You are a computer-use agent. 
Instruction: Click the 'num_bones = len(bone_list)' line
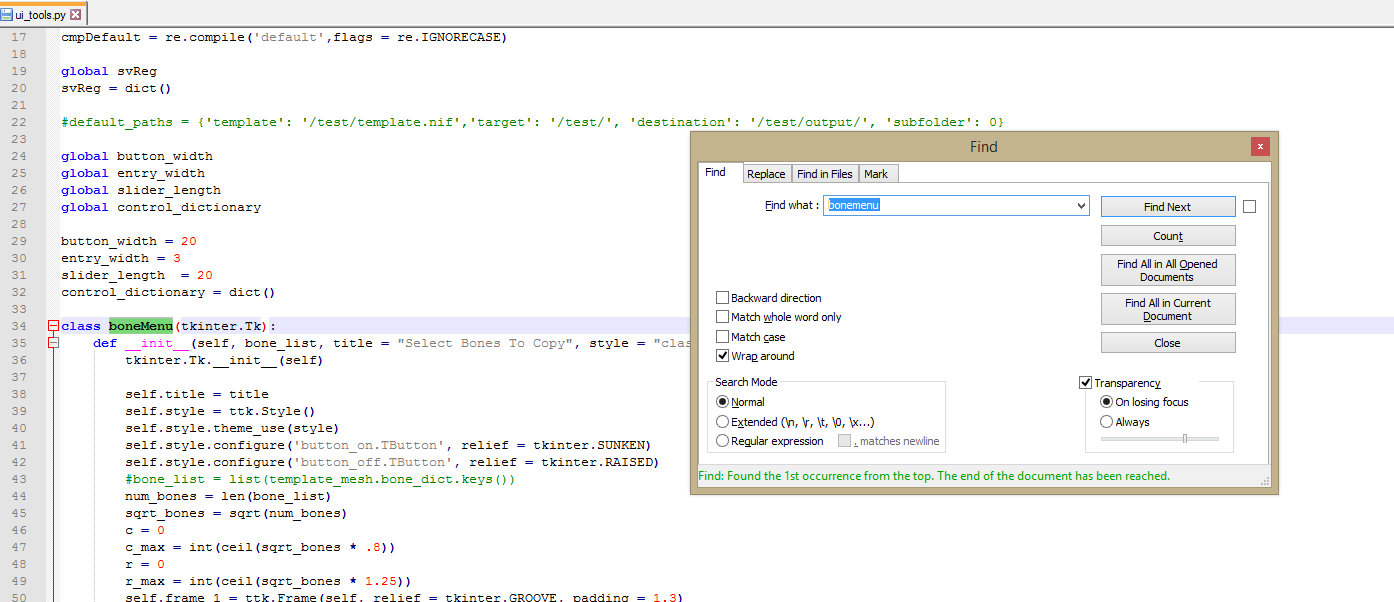(x=228, y=496)
